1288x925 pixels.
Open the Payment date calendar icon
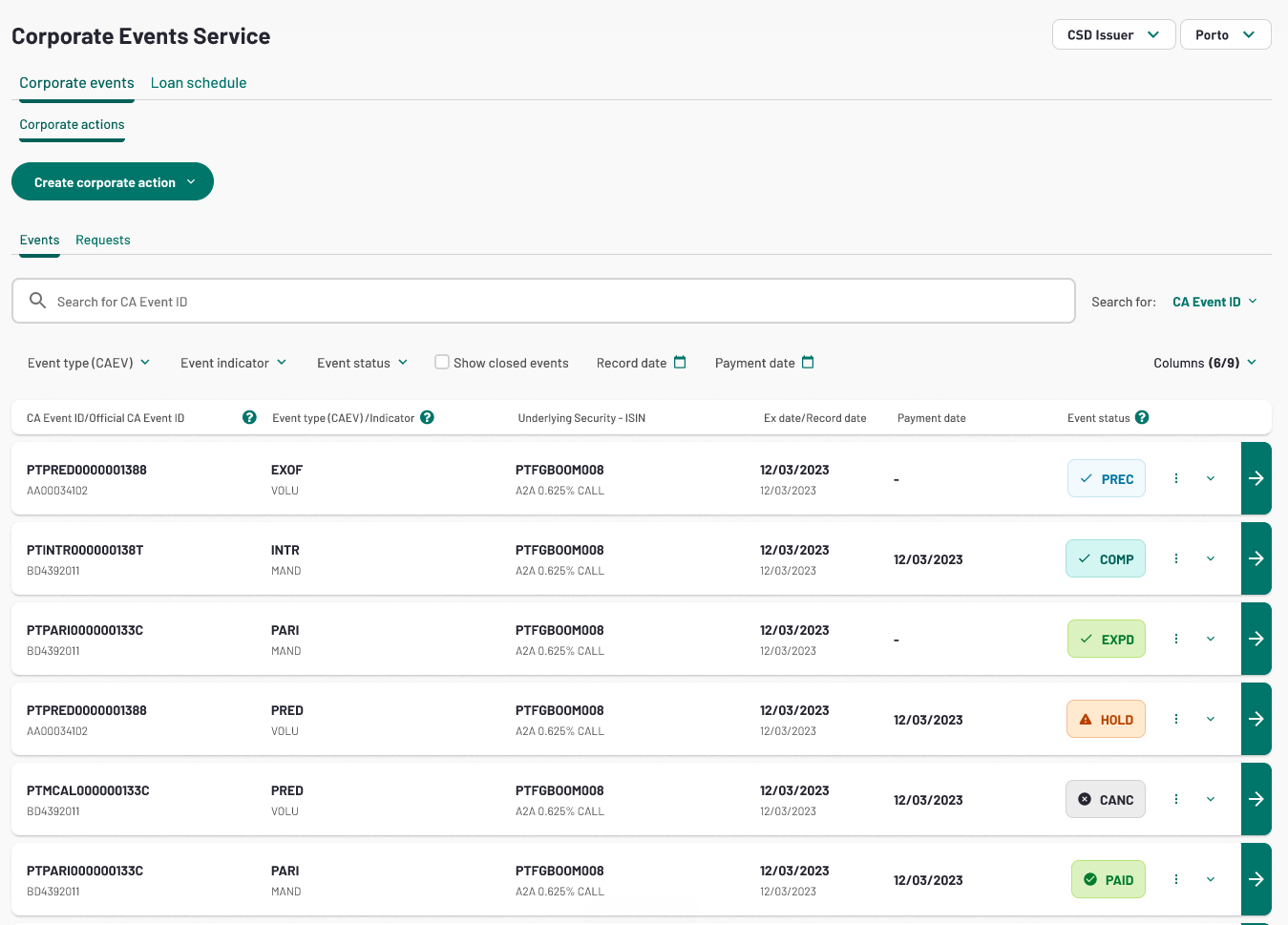coord(808,362)
